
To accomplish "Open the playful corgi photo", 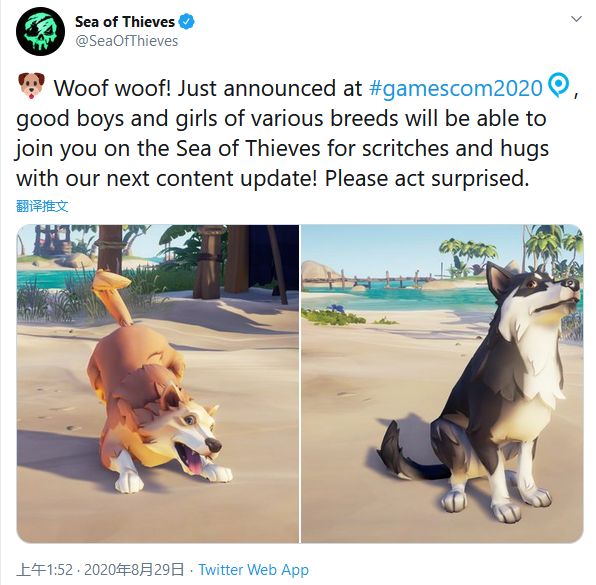I will pyautogui.click(x=158, y=384).
